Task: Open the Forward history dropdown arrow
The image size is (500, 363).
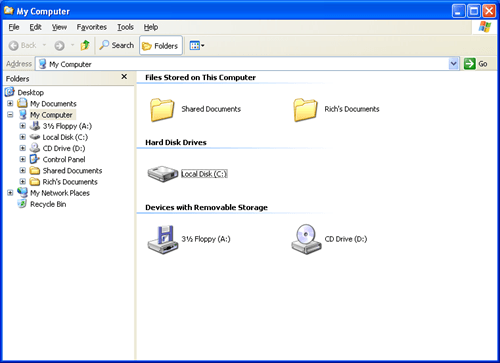Action: pyautogui.click(x=72, y=45)
